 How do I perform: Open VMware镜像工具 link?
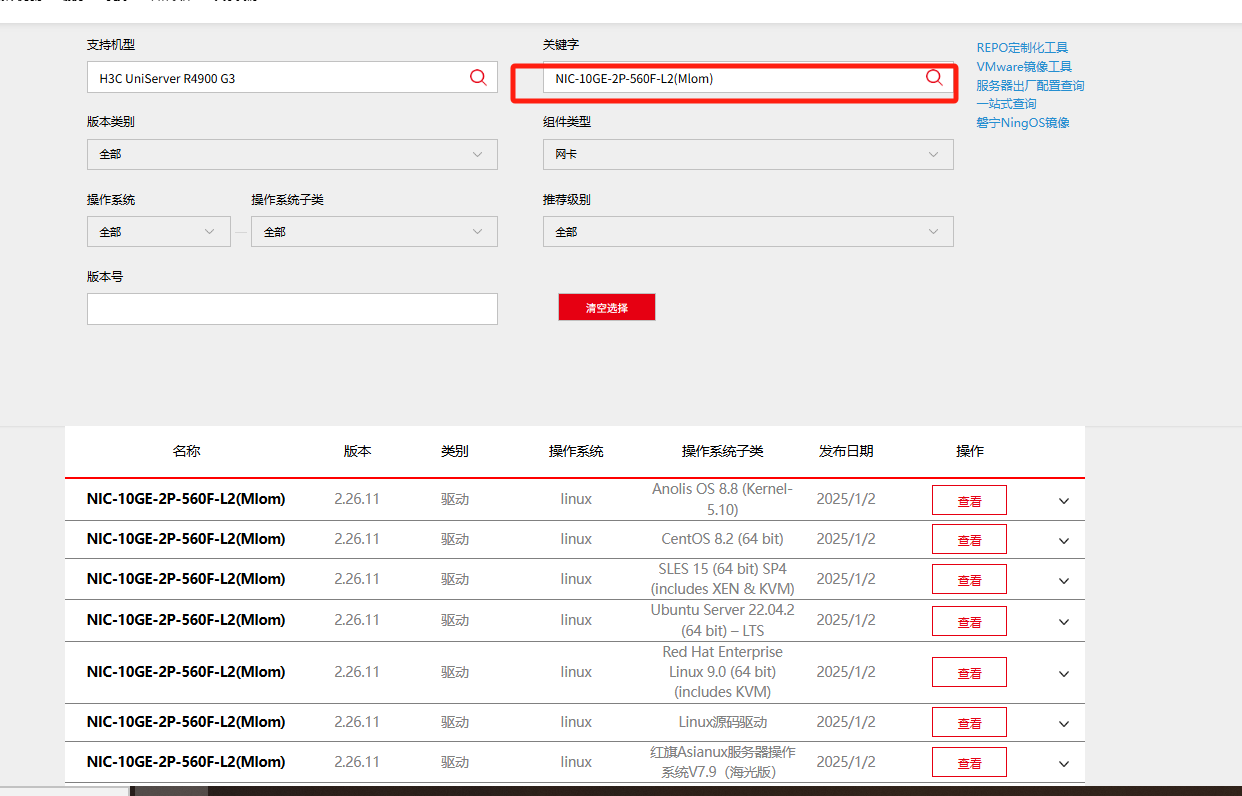pyautogui.click(x=1024, y=66)
